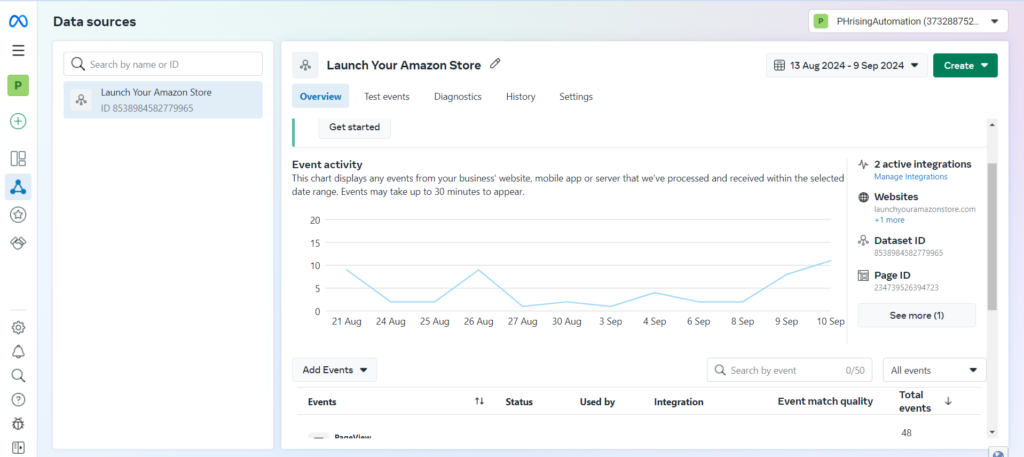Sort Total events descending arrow
This screenshot has width=1024, height=457.
[948, 402]
